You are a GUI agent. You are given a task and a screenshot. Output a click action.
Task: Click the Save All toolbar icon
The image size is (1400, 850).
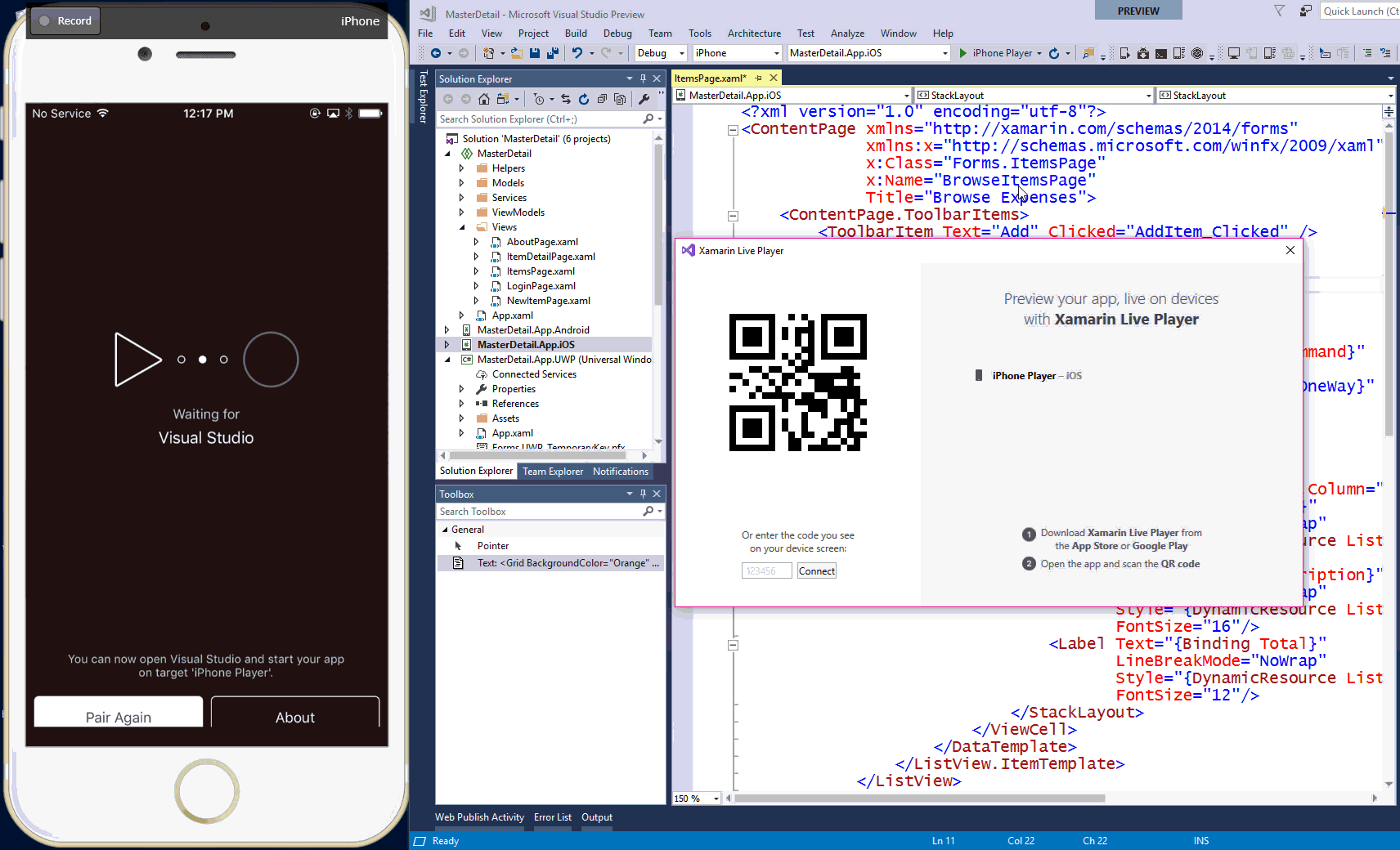[x=552, y=53]
